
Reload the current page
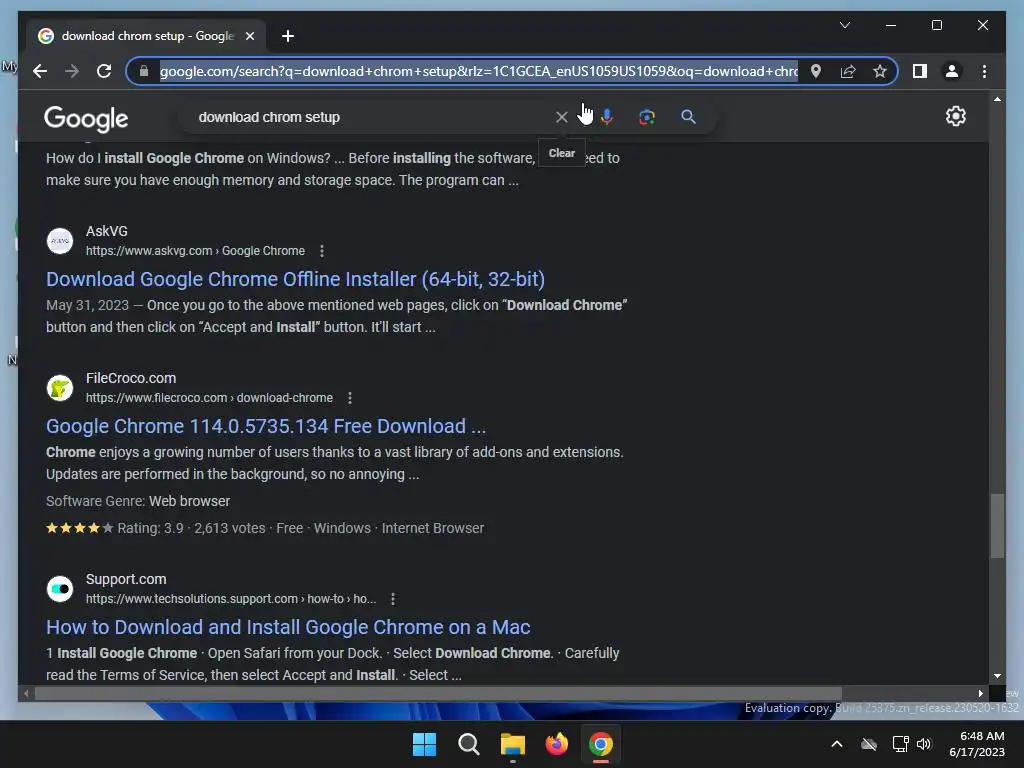(104, 71)
